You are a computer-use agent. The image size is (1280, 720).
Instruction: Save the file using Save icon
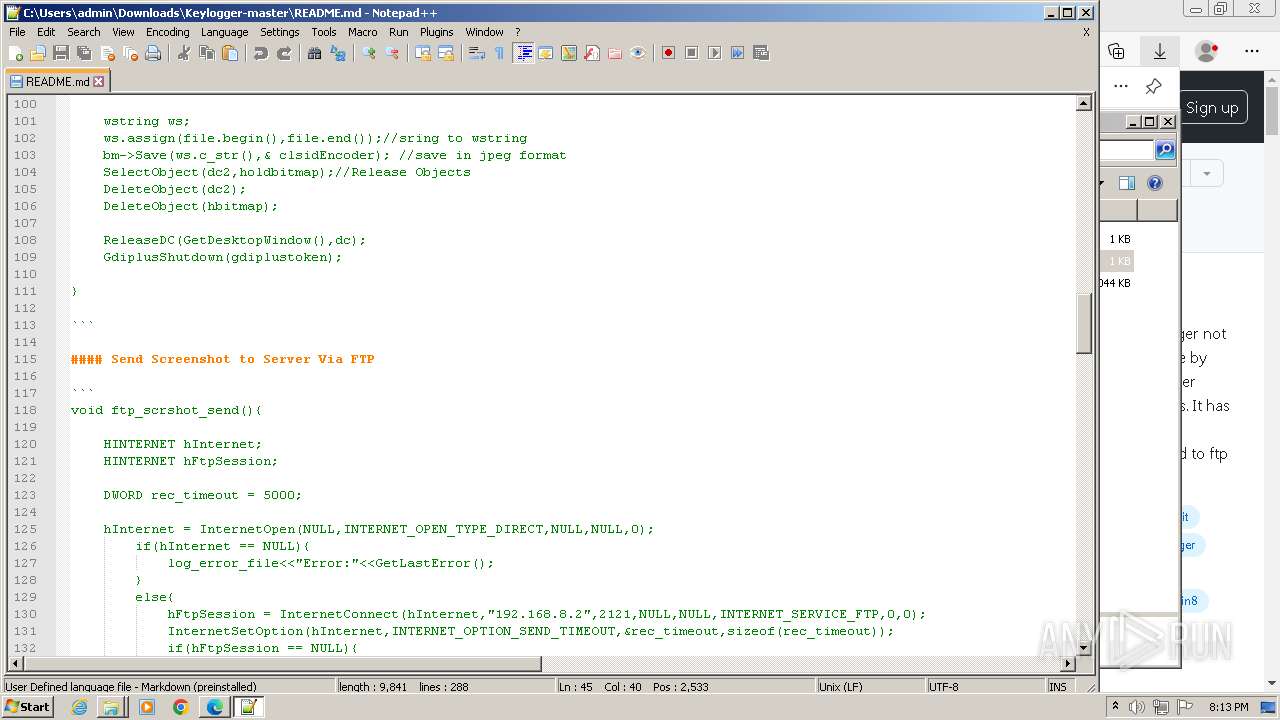61,53
